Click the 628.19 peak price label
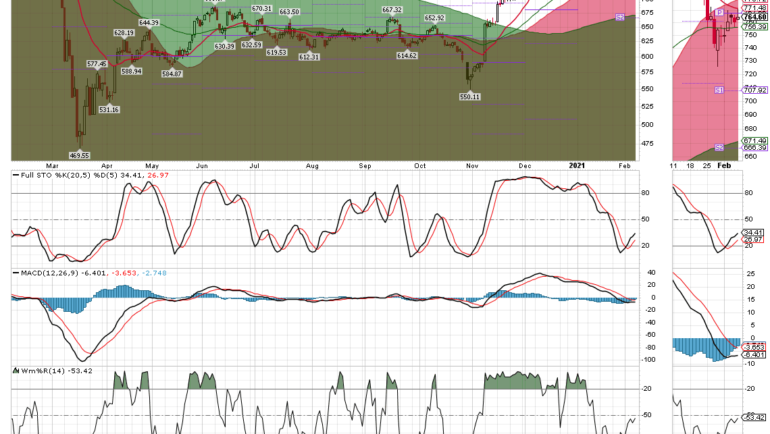Viewport: 770px width, 434px height. (x=124, y=33)
